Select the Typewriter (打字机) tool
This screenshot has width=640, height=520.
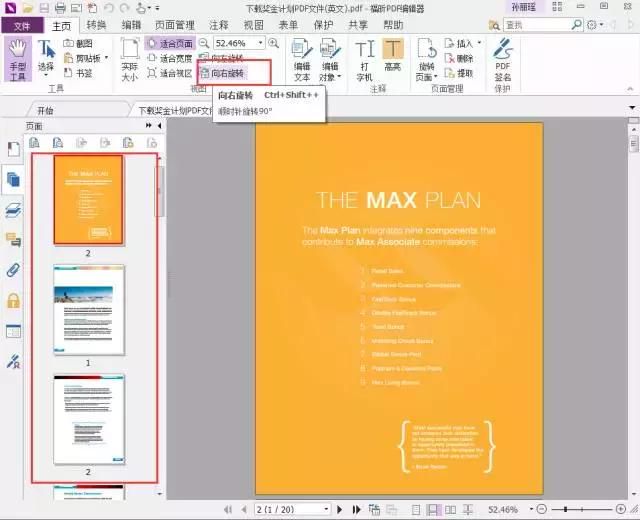[x=364, y=60]
